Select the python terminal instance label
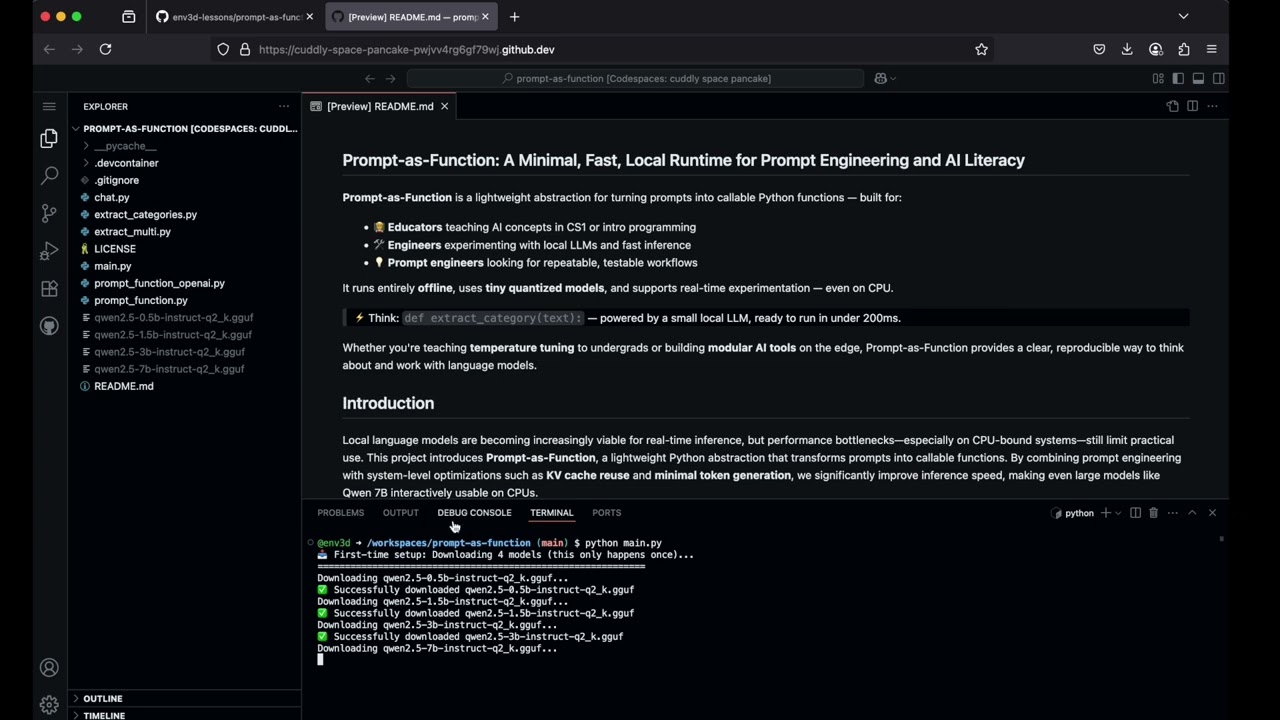This screenshot has width=1280, height=720. pos(1073,513)
